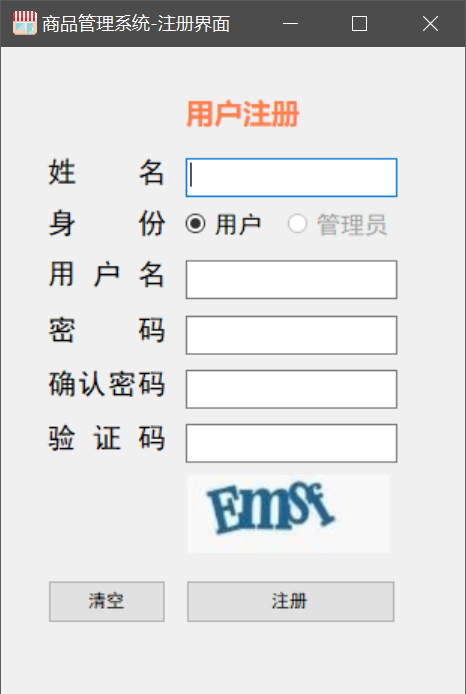The image size is (466, 694).
Task: Minimize the registration window
Action: 290,23
